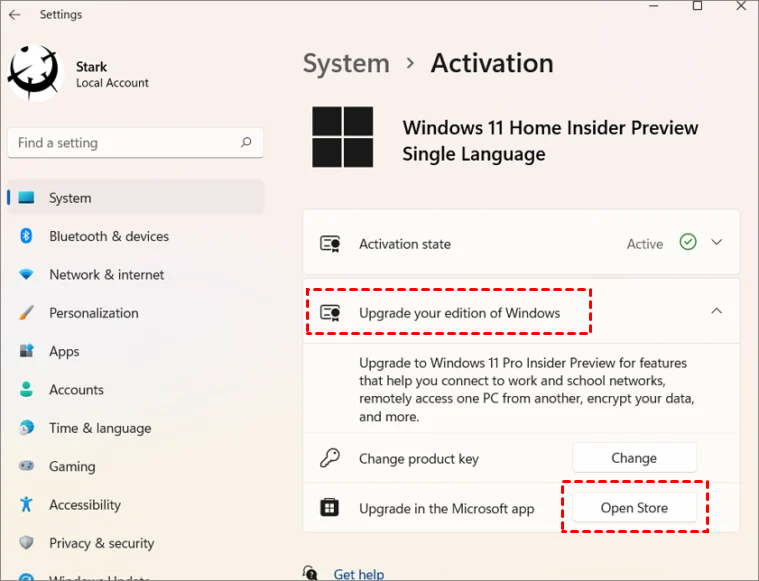
Task: Click the Stark profile avatar
Action: click(35, 73)
